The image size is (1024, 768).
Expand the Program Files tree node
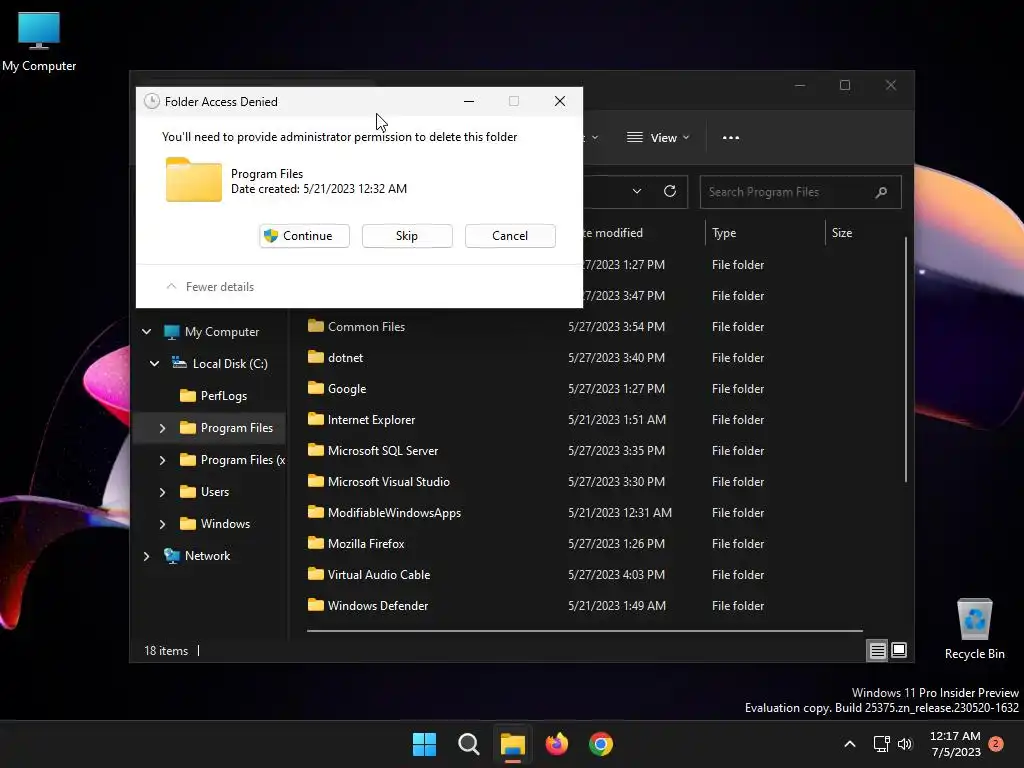pos(163,428)
